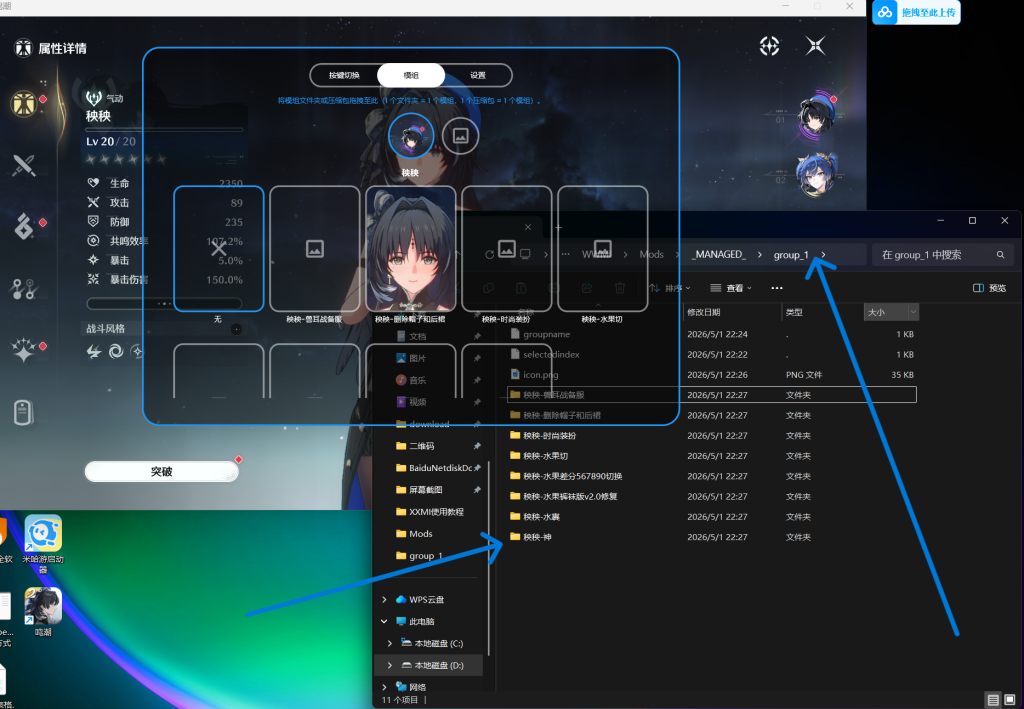Choose the 秧秧-兽耳战备服 mod card
Image resolution: width=1024 pixels, height=709 pixels.
coord(315,249)
